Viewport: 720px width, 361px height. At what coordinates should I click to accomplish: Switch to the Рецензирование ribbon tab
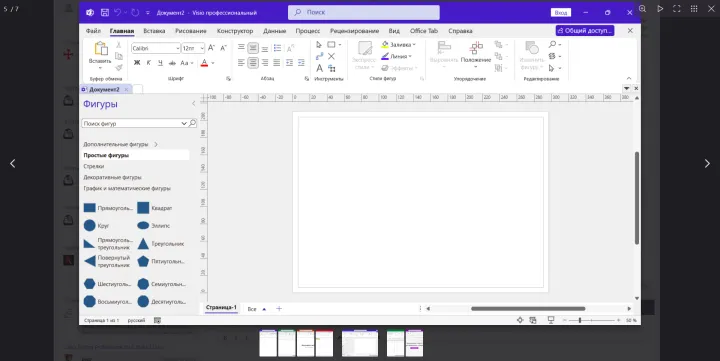[x=354, y=31]
